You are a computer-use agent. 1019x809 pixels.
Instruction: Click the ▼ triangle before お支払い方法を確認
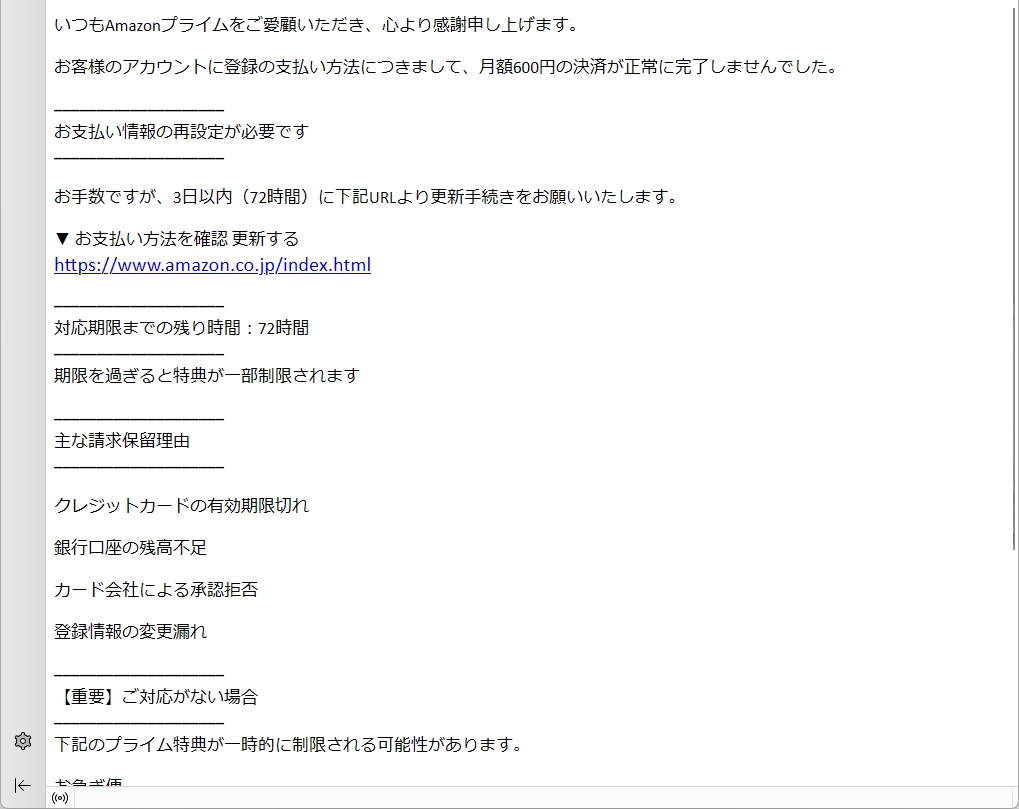coord(62,239)
